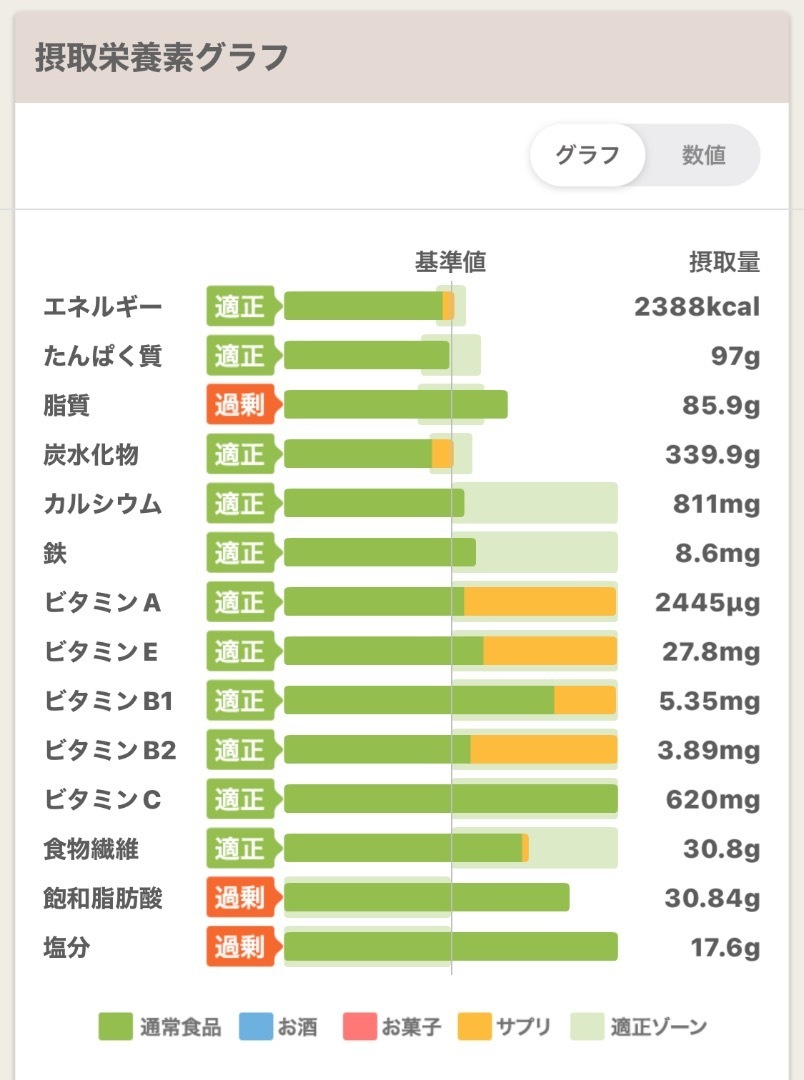Viewport: 804px width, 1080px height.
Task: Click the green 通常食品 legend swatch
Action: [115, 1027]
